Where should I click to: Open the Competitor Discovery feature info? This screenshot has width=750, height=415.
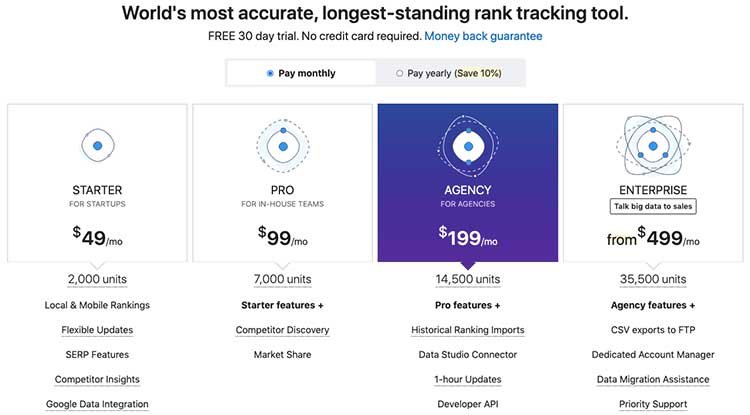[282, 330]
